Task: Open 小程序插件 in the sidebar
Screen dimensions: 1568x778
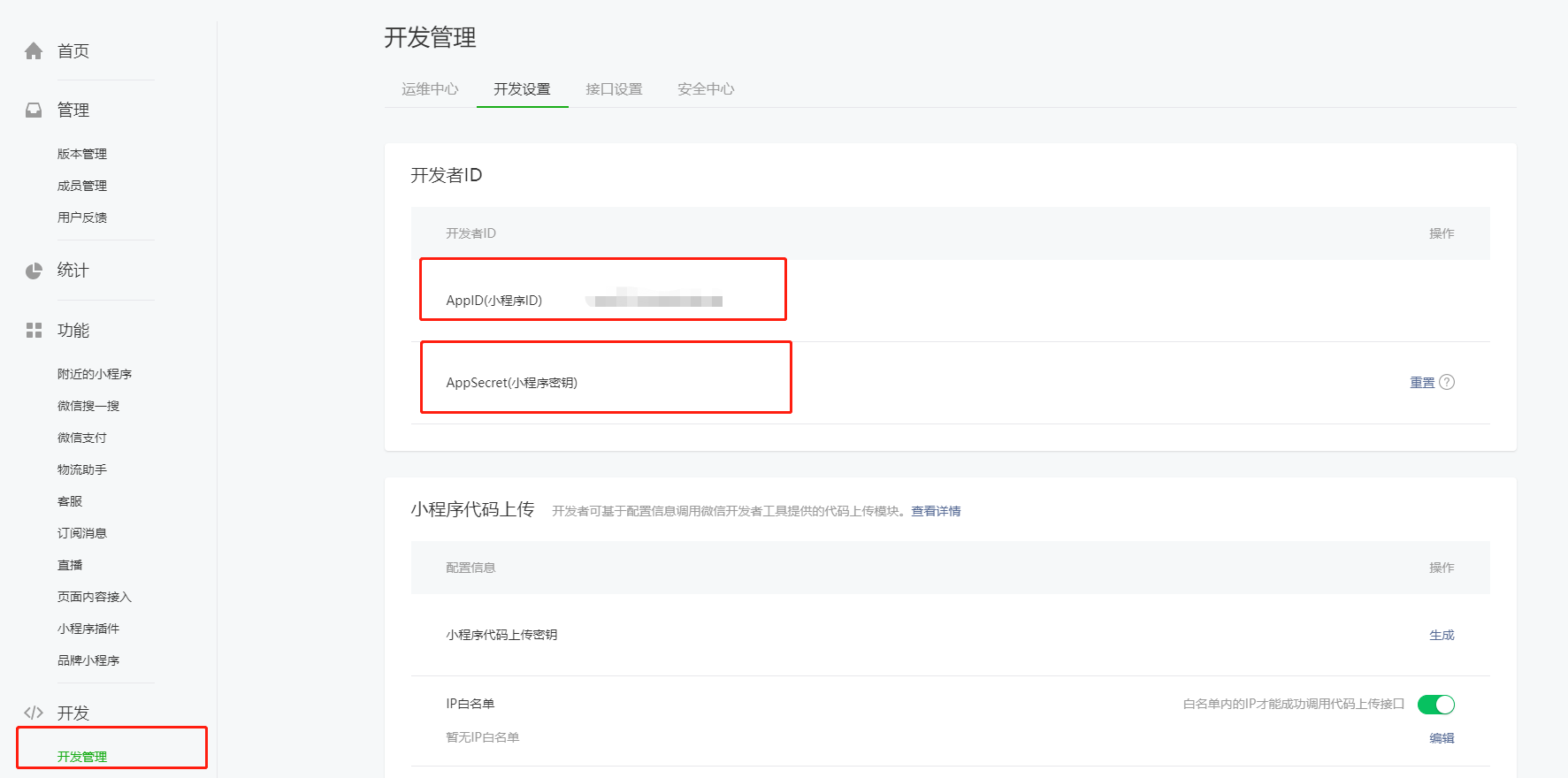Action: pos(88,629)
